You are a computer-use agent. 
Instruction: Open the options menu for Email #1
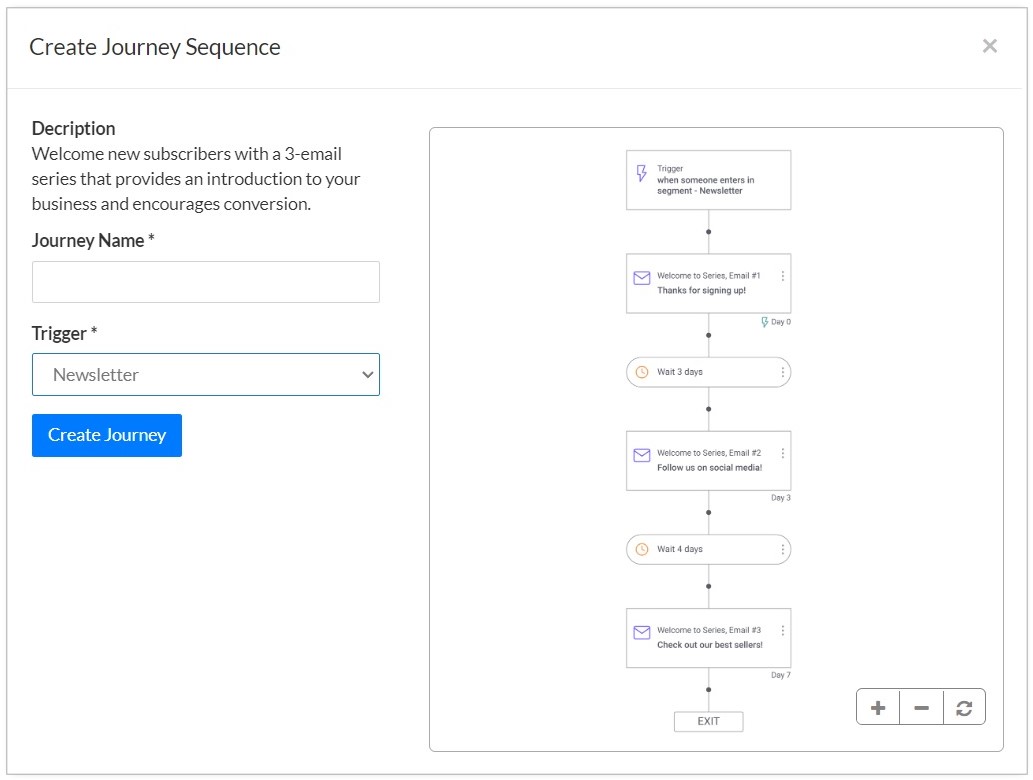783,276
